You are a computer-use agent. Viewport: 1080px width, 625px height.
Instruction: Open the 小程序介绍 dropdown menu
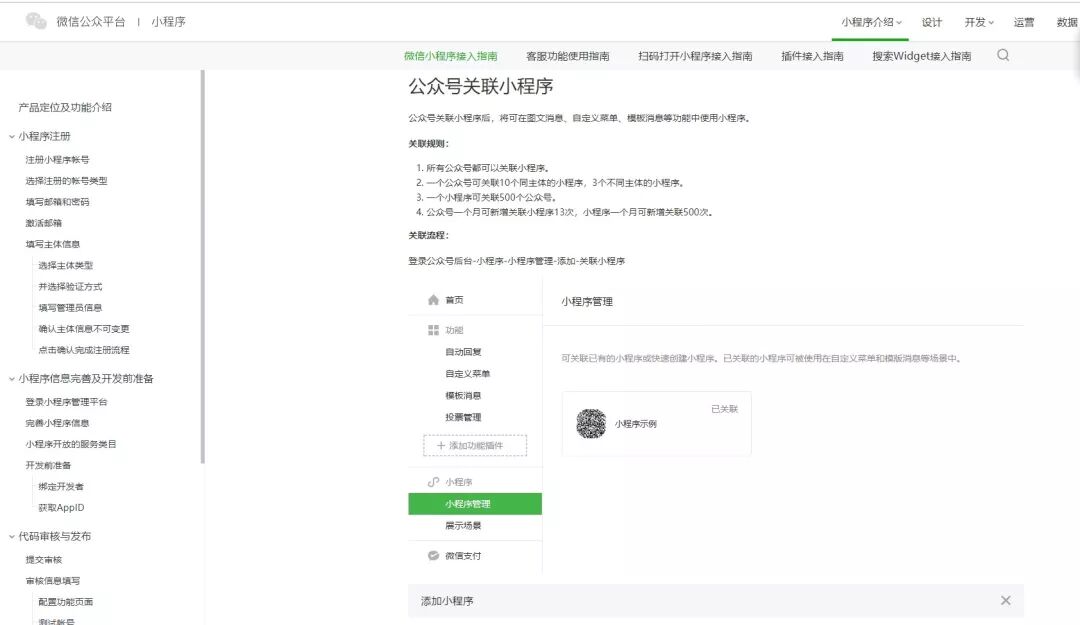coord(871,22)
